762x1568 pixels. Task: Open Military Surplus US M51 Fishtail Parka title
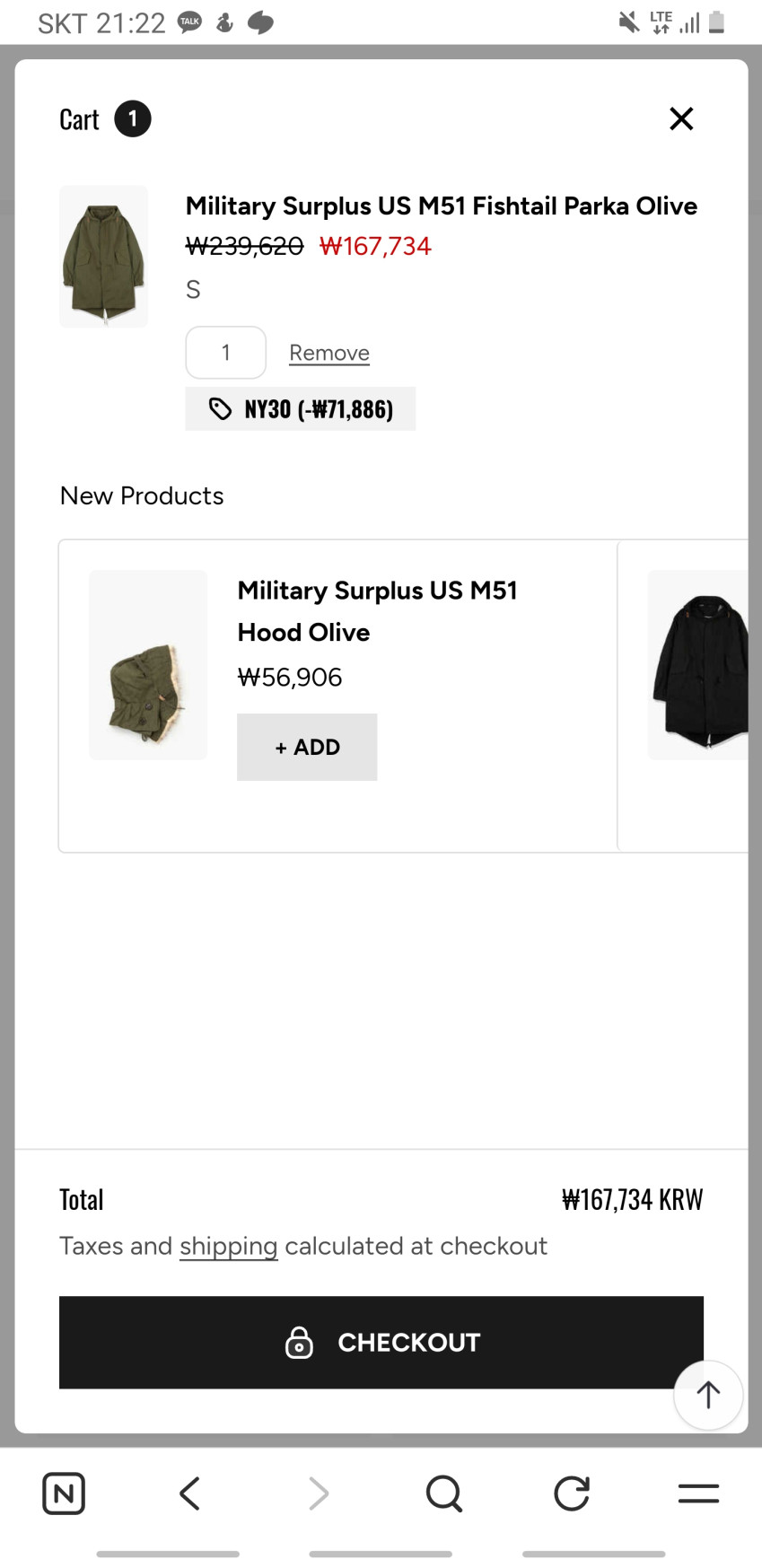pos(441,206)
